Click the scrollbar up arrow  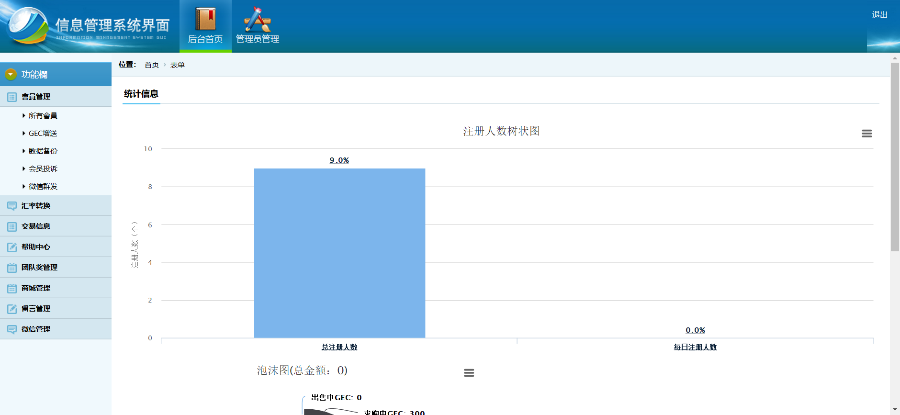(895, 58)
